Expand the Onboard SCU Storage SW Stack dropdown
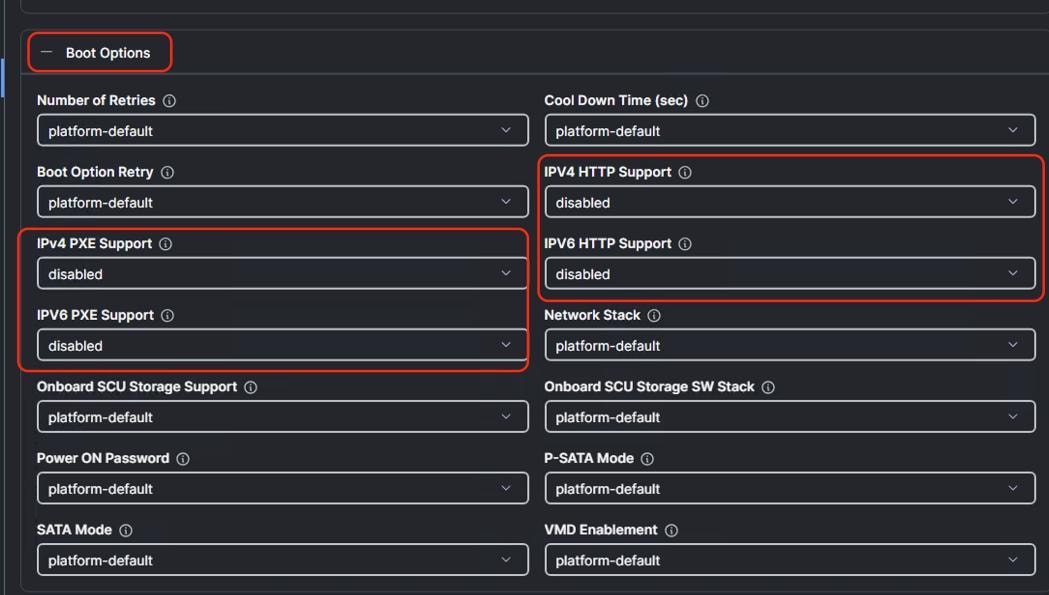The height and width of the screenshot is (595, 1049). click(789, 417)
